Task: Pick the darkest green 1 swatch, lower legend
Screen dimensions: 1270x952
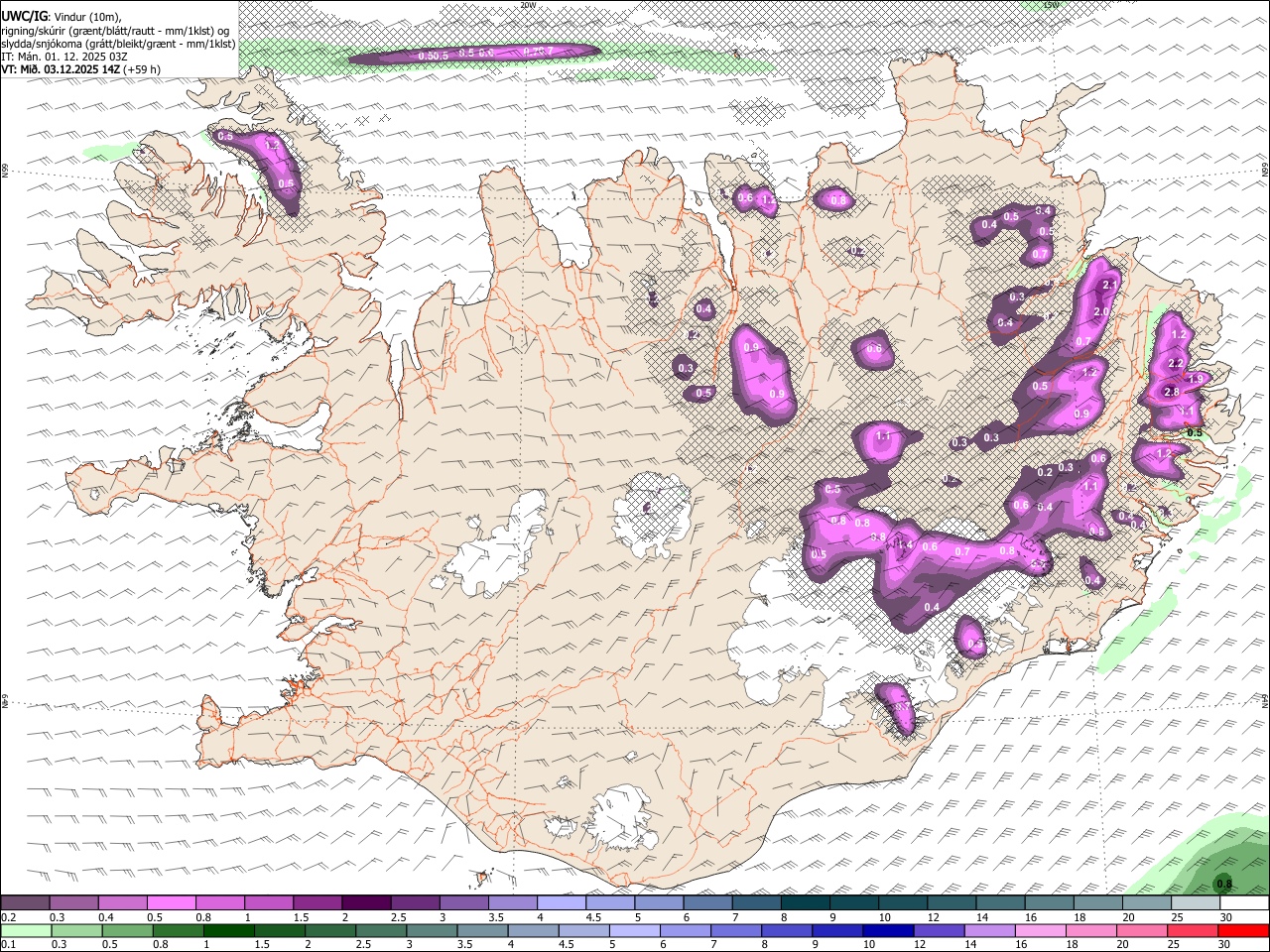Action: point(230,931)
